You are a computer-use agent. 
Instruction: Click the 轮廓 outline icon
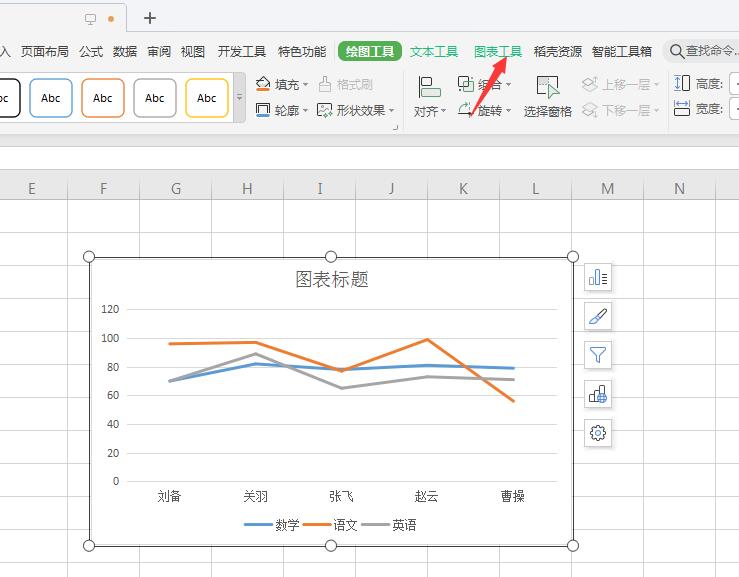pos(263,110)
